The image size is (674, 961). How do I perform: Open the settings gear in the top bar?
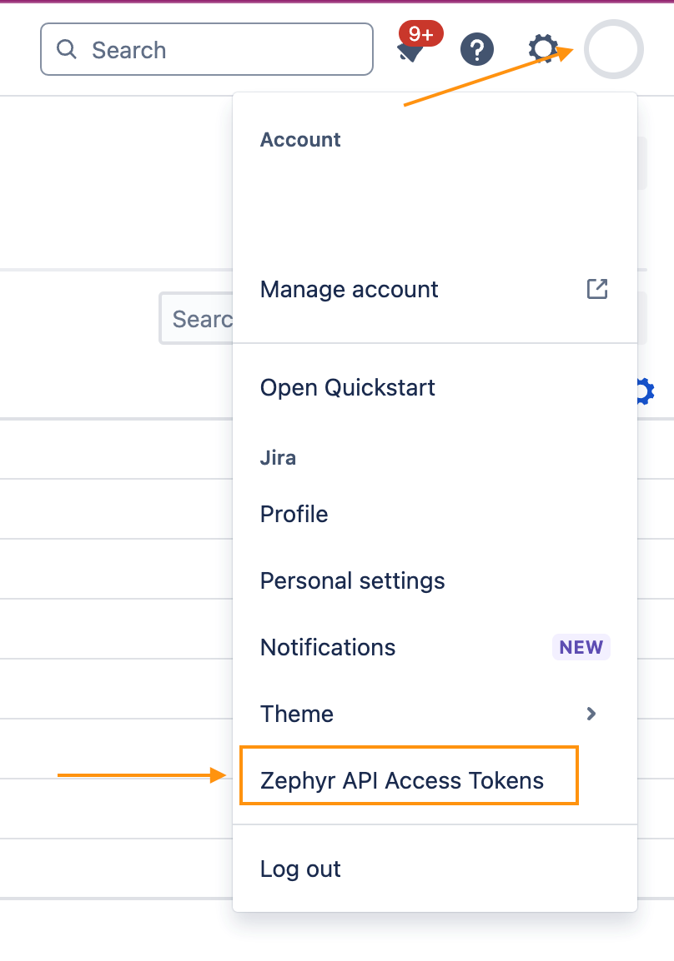pos(542,47)
